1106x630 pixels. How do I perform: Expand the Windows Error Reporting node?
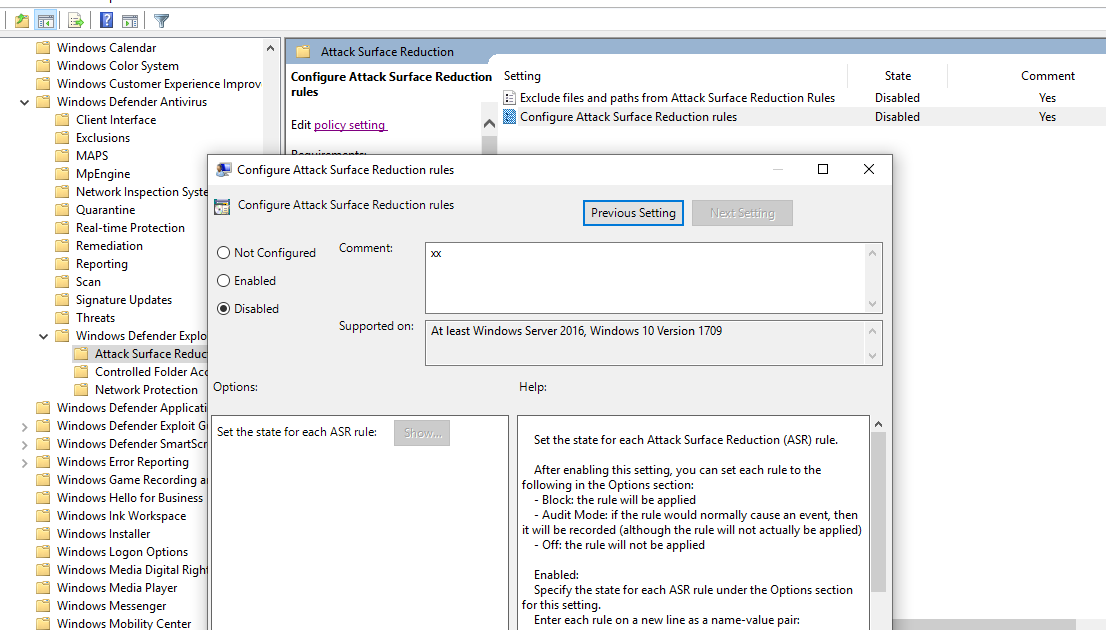[x=25, y=463]
